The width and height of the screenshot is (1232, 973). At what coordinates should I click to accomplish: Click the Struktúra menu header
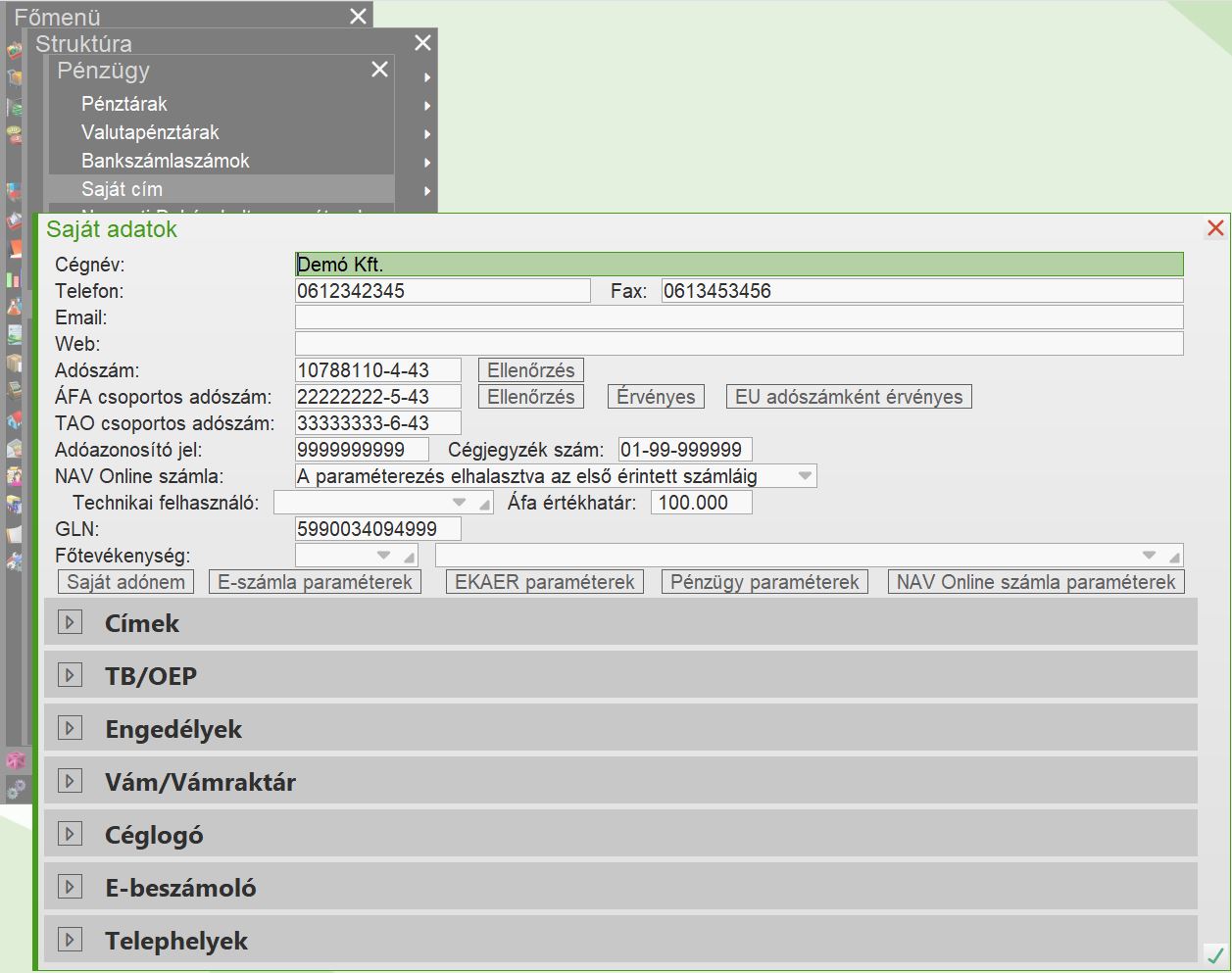click(83, 44)
